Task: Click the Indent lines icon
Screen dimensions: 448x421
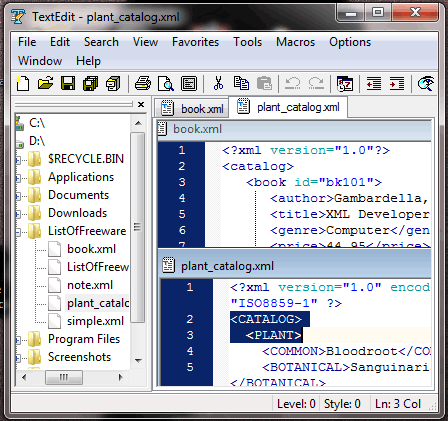Action: (x=397, y=83)
